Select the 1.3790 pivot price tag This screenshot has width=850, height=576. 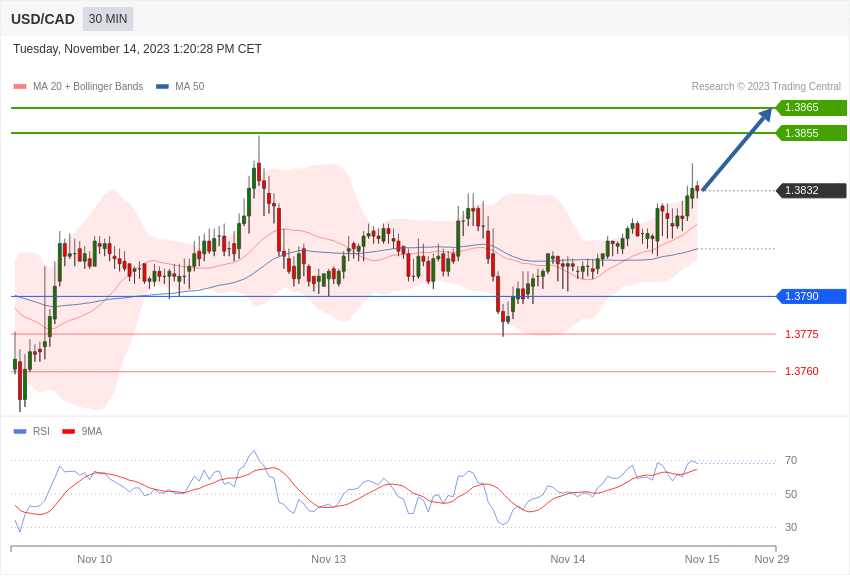tap(811, 296)
